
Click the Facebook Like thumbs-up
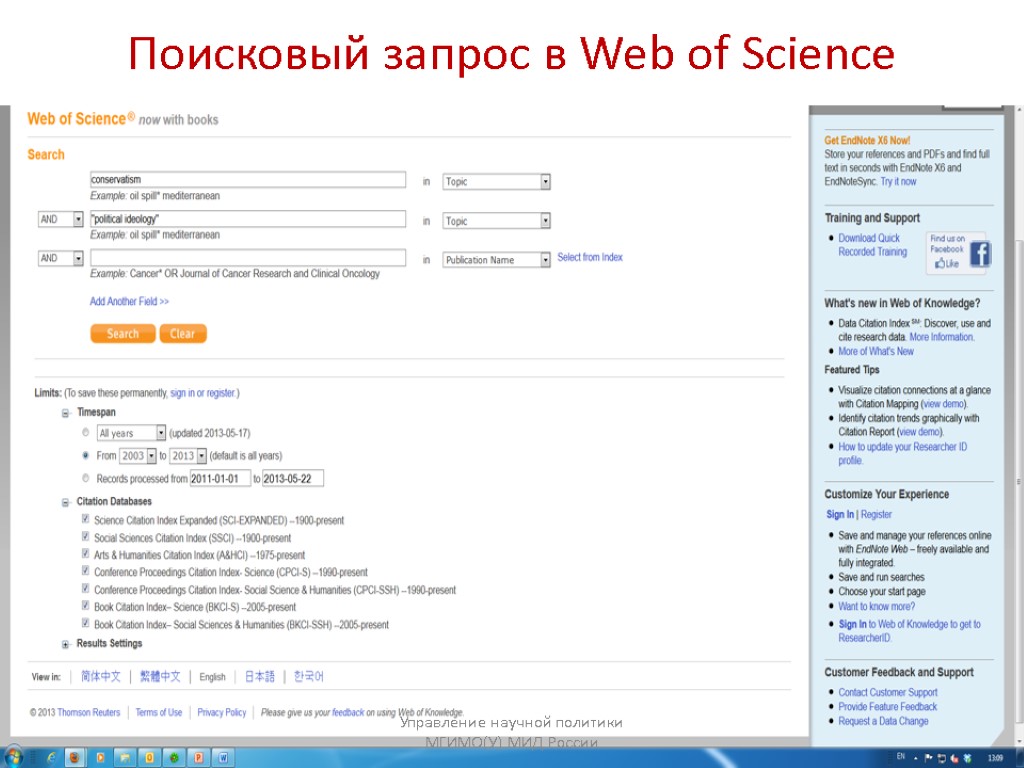pyautogui.click(x=947, y=263)
